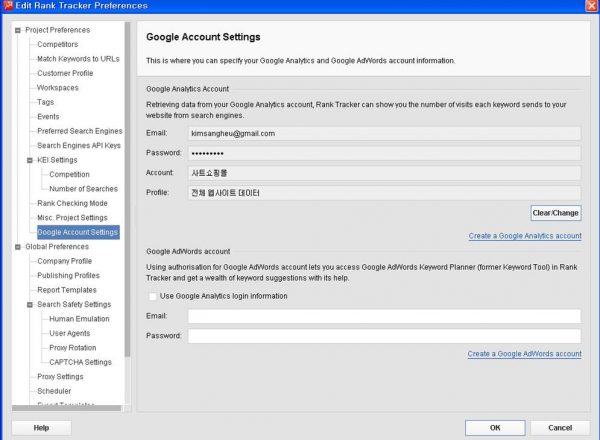Image resolution: width=600 pixels, height=440 pixels.
Task: Open Number of Searches settings
Action: click(83, 189)
